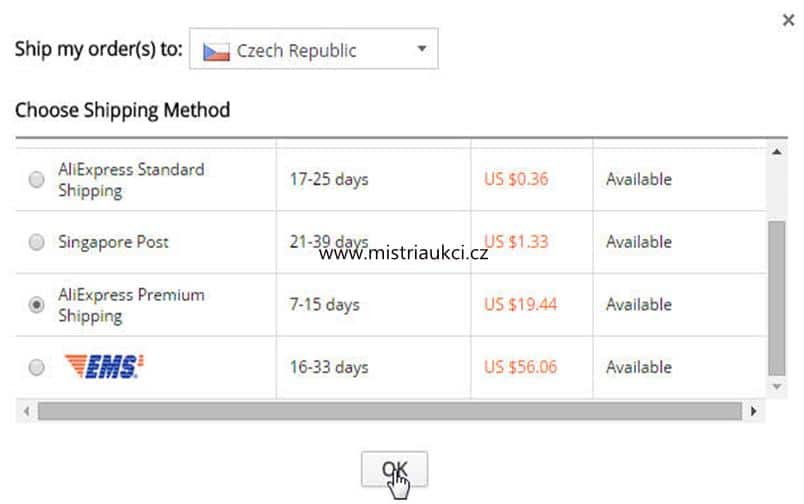
Task: Pick the EMS shipping radio button
Action: pos(36,368)
